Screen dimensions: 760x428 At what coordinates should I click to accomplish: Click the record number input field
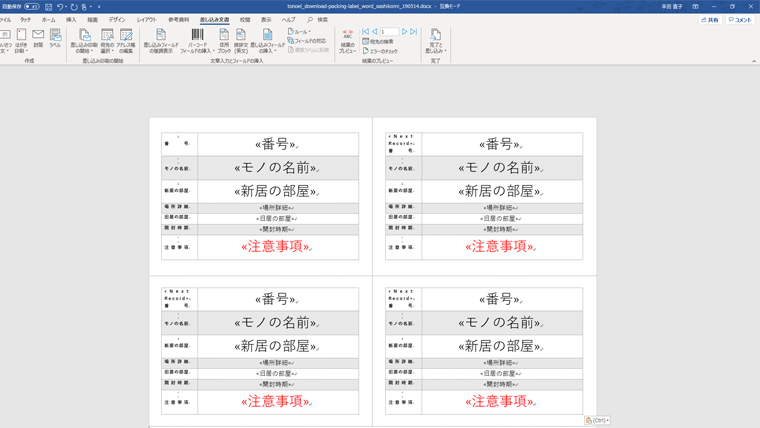tap(388, 32)
